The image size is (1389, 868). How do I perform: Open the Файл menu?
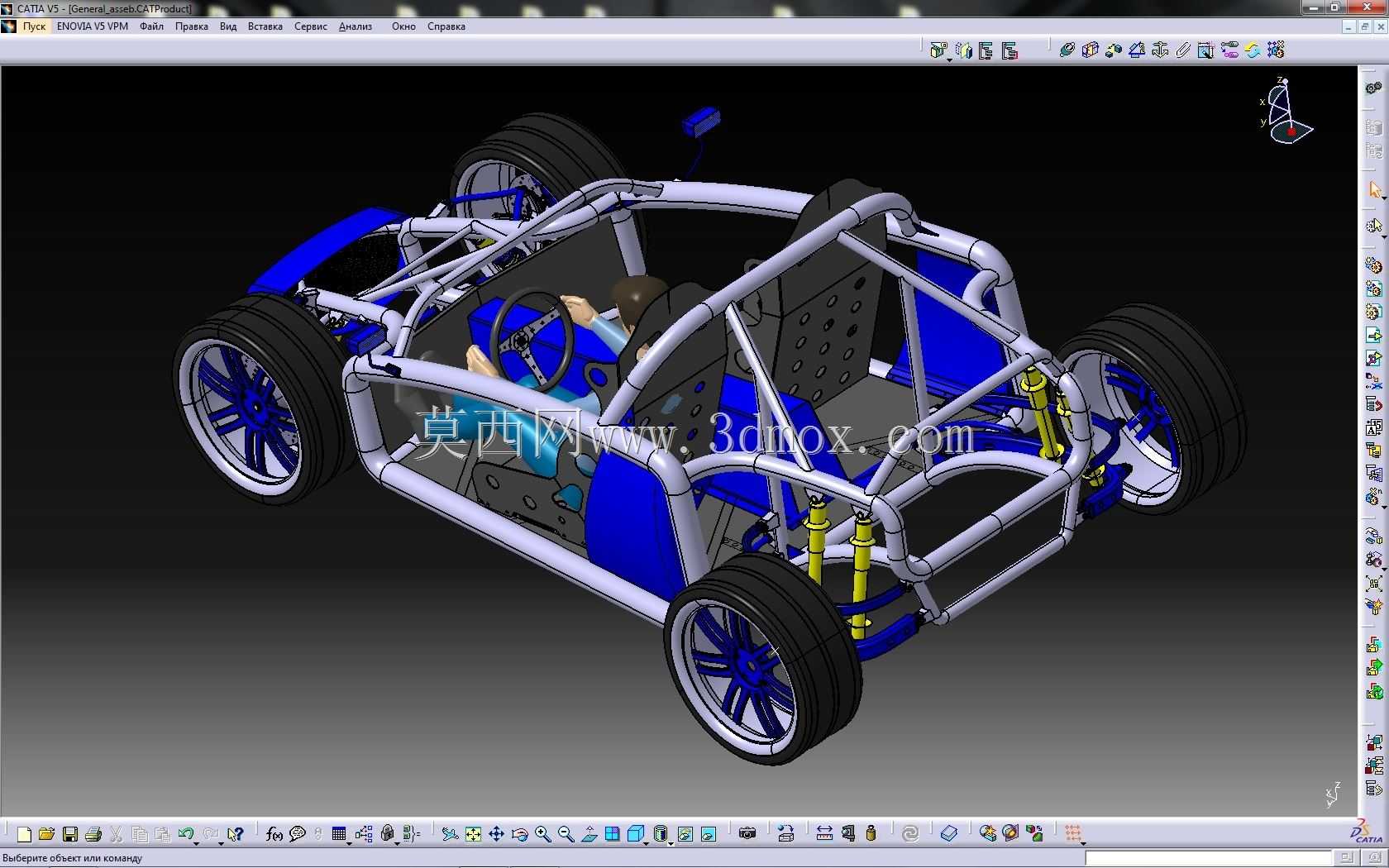[x=151, y=26]
